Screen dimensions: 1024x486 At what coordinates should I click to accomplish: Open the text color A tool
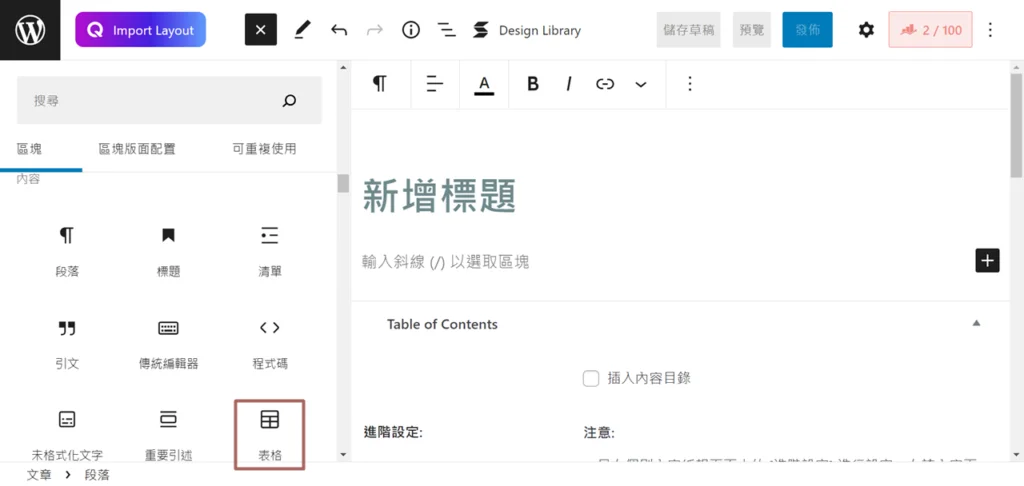pyautogui.click(x=484, y=84)
